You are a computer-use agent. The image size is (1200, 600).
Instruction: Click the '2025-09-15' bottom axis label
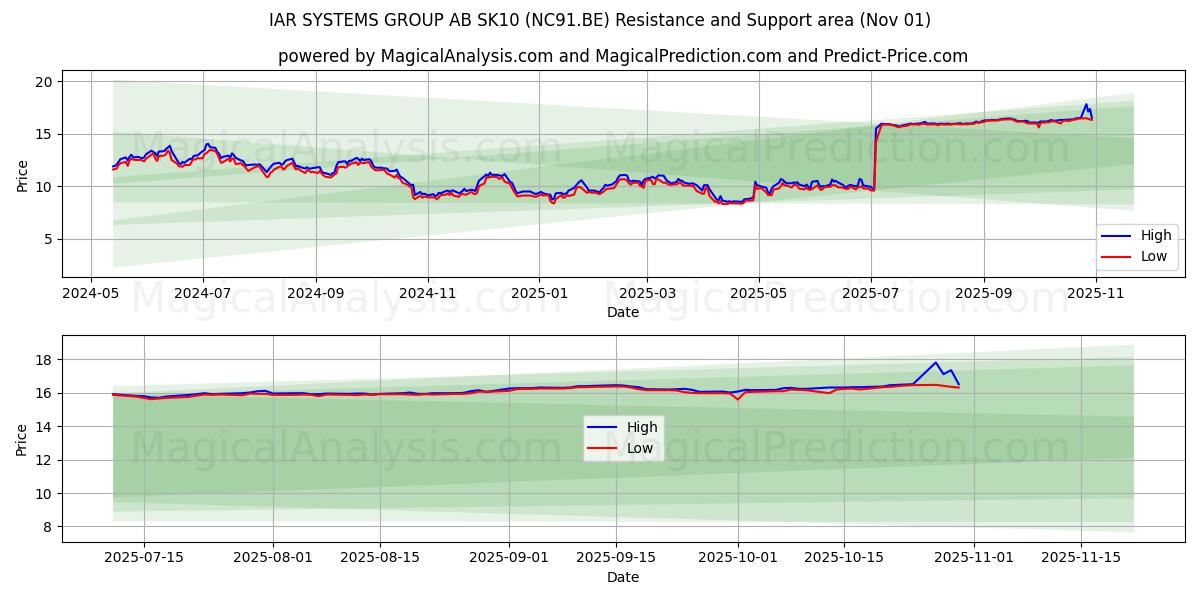click(x=616, y=559)
